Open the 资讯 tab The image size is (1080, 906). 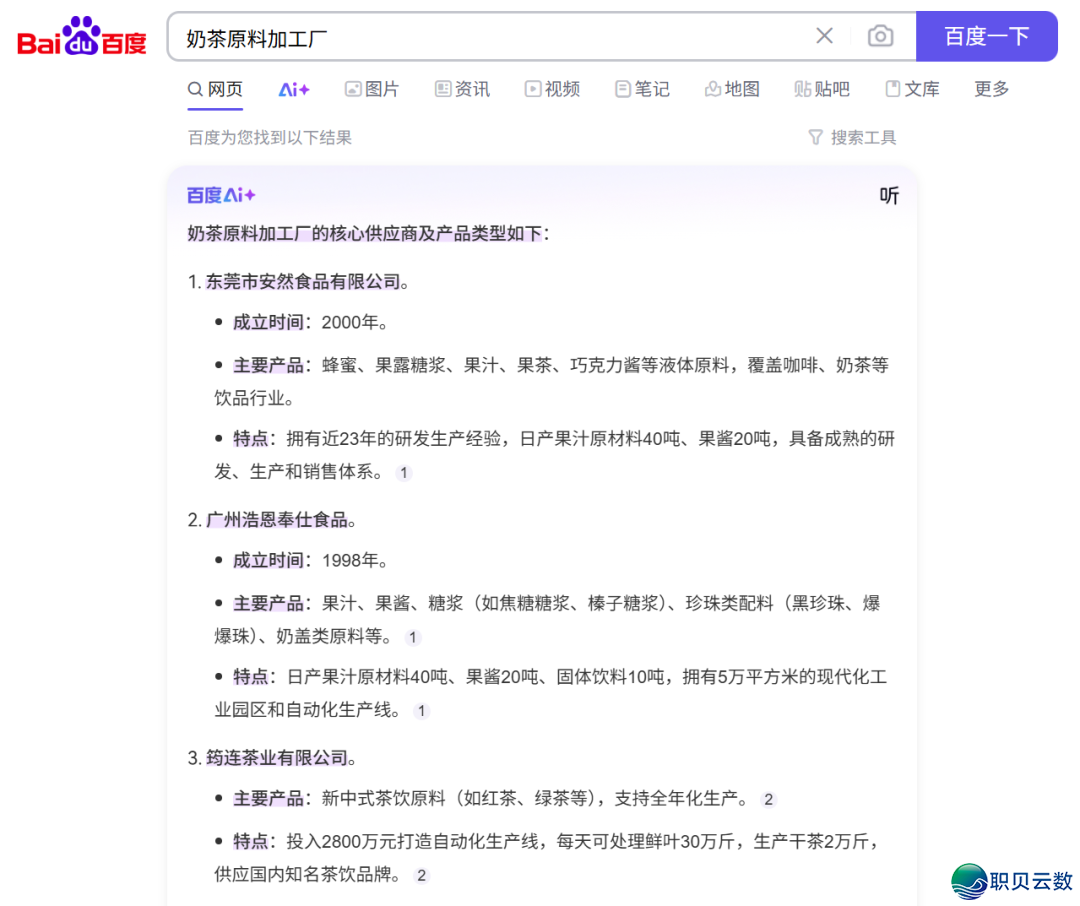[x=462, y=90]
